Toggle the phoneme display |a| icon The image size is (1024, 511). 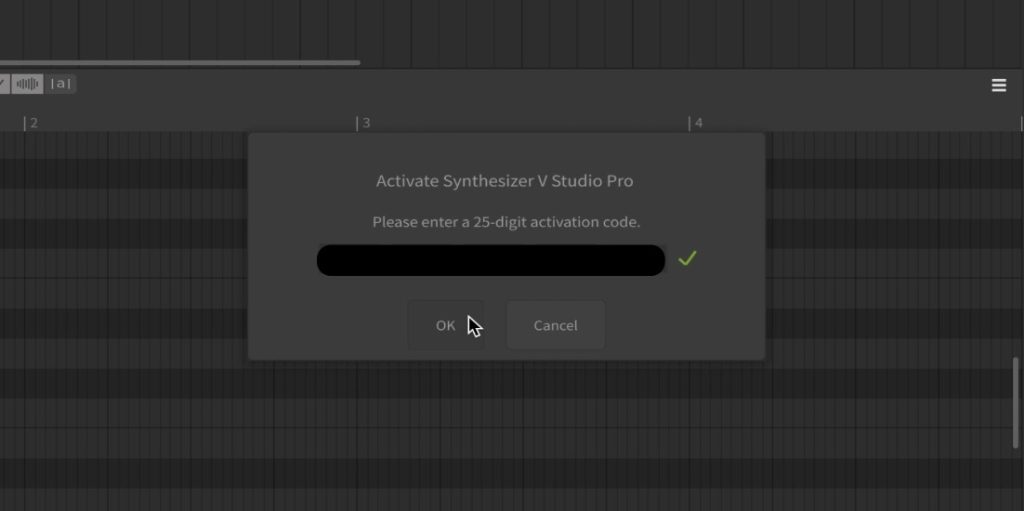click(x=62, y=84)
